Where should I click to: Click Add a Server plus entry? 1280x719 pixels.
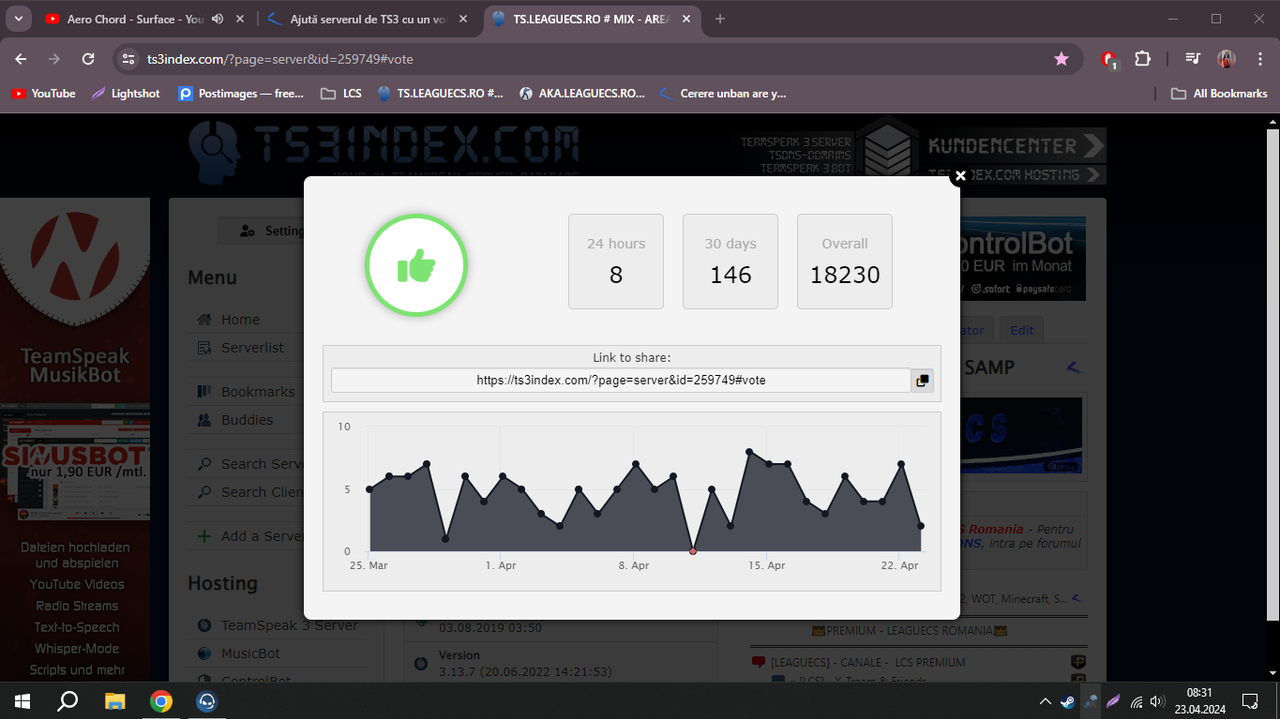click(x=250, y=535)
